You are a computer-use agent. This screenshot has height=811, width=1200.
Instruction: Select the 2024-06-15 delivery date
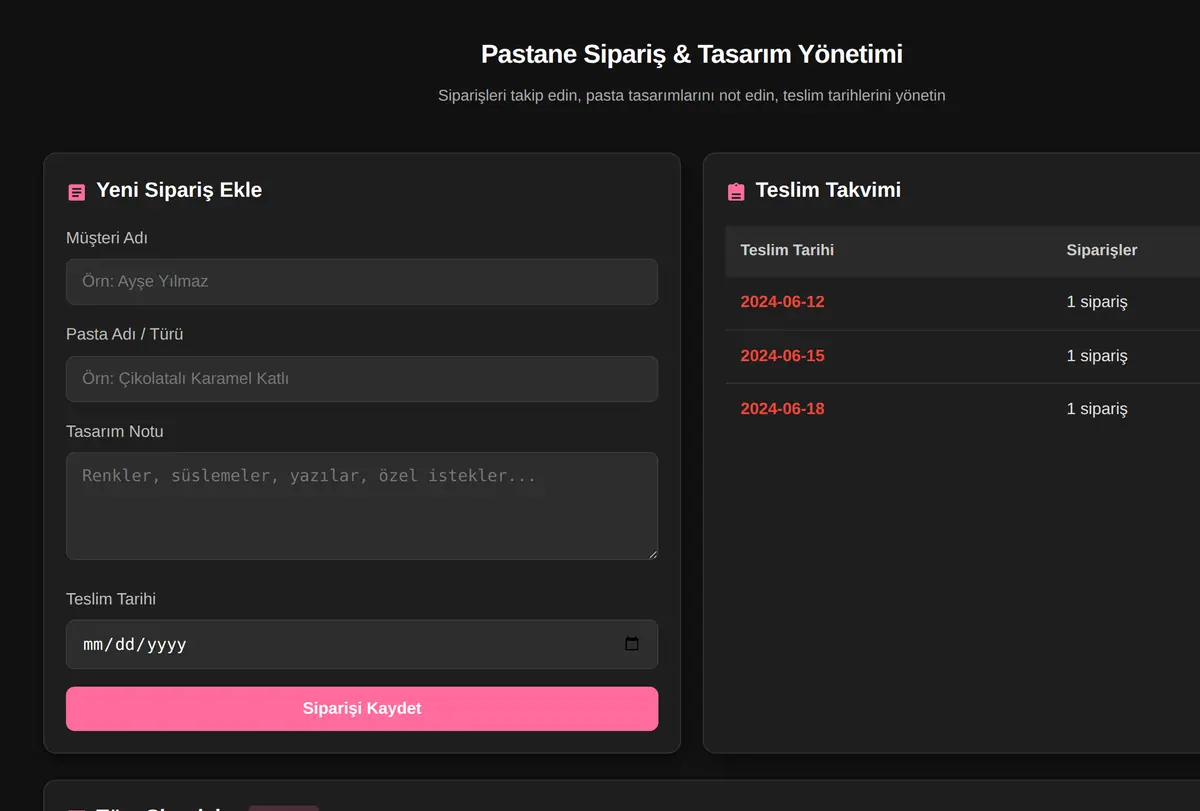[783, 356]
